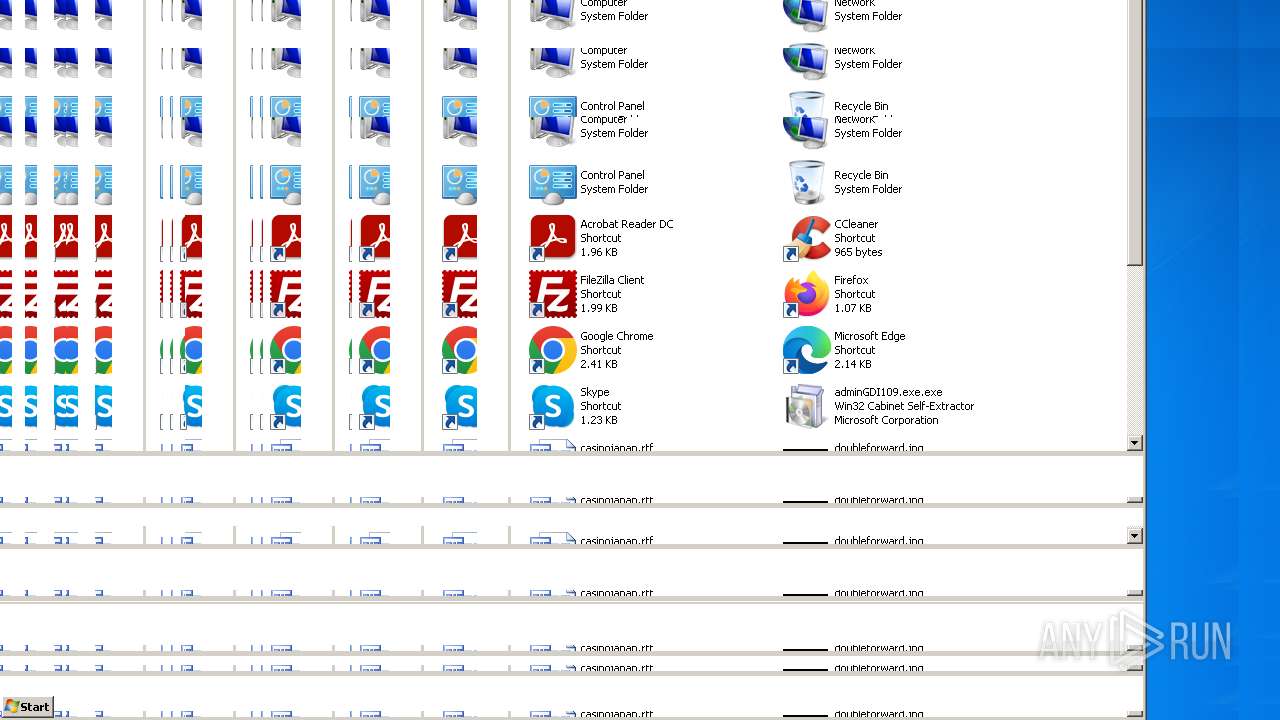The image size is (1280, 720).
Task: Click the FileZilla Client file name
Action: click(612, 280)
